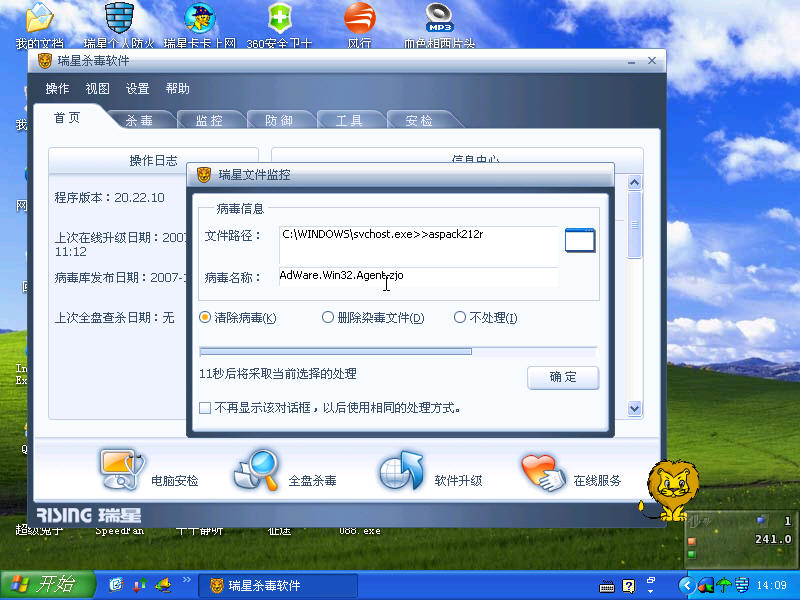The image size is (800, 600).
Task: Click the Rising lion mascot on desktop
Action: coord(671,490)
